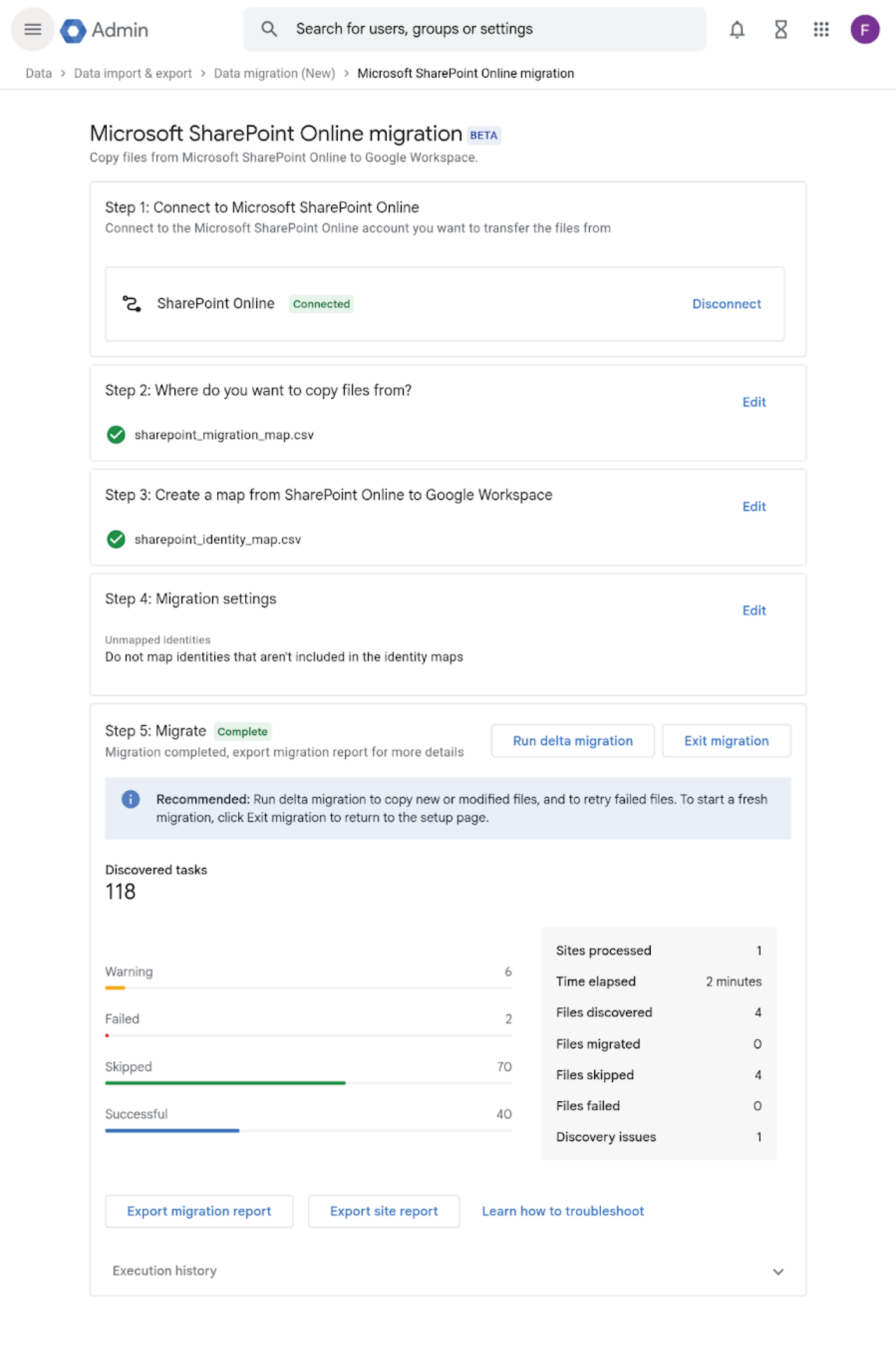The width and height of the screenshot is (896, 1358).
Task: Click Microsoft SharePoint Online migration breadcrumb
Action: (x=466, y=73)
